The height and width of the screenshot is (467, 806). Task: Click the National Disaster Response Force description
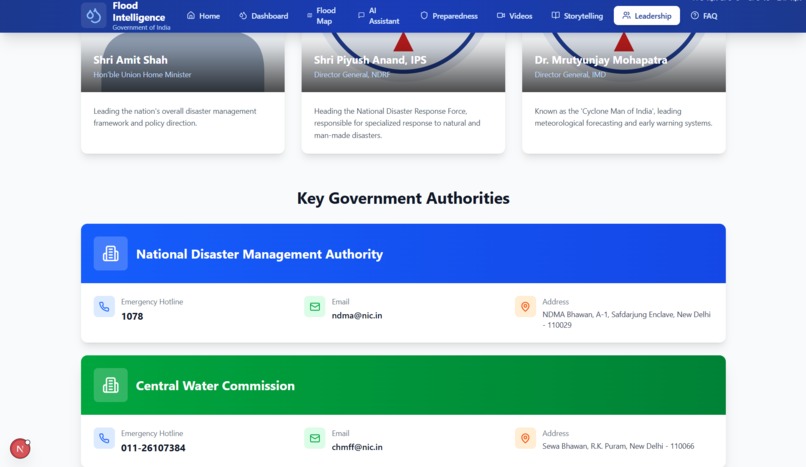[397, 123]
